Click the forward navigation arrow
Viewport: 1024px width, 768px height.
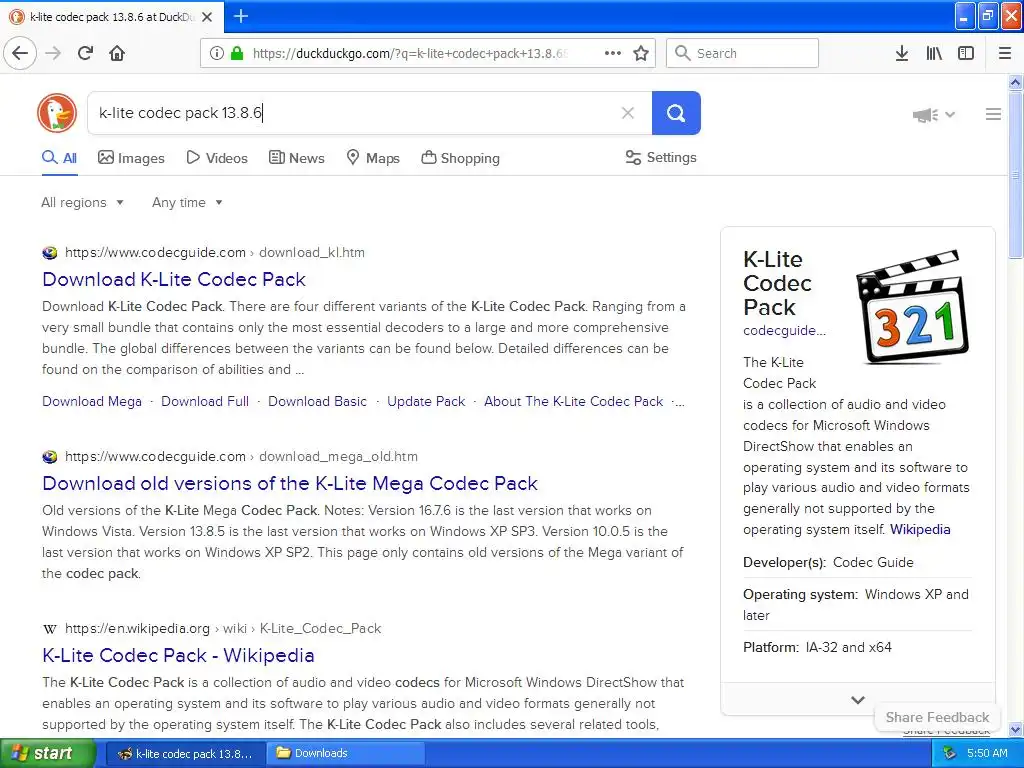pyautogui.click(x=53, y=53)
